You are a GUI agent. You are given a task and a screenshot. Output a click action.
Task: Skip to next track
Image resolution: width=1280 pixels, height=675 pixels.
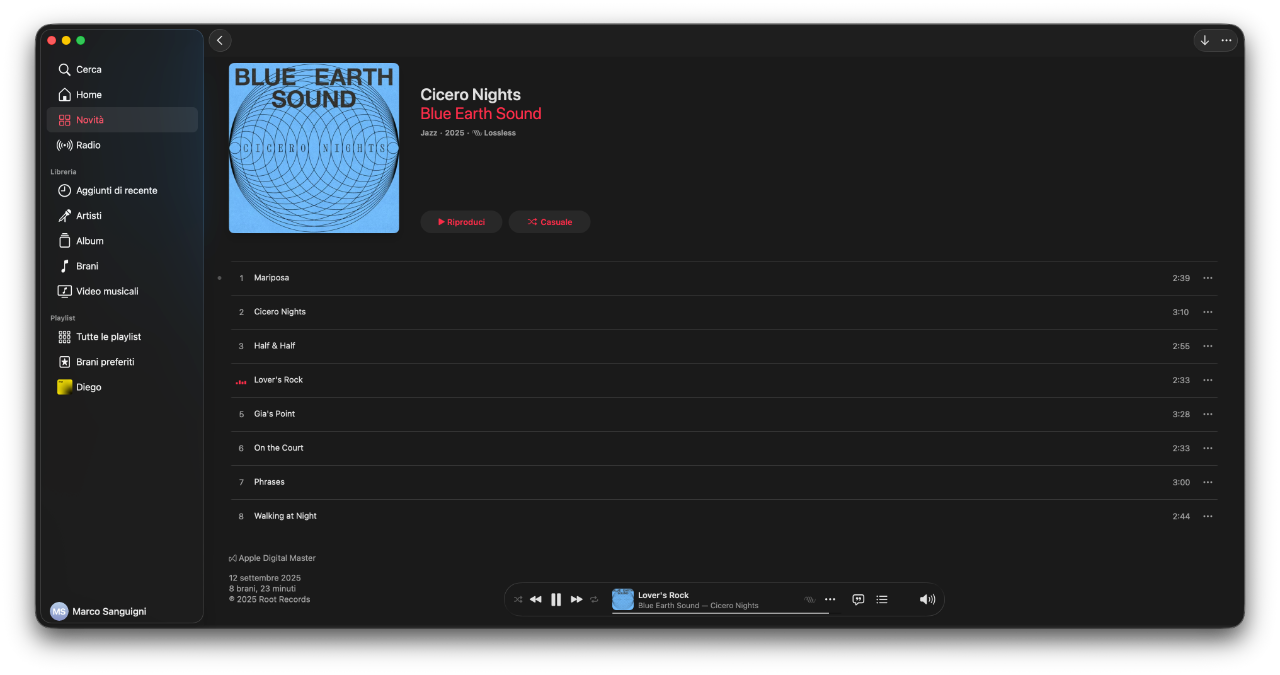pos(576,600)
